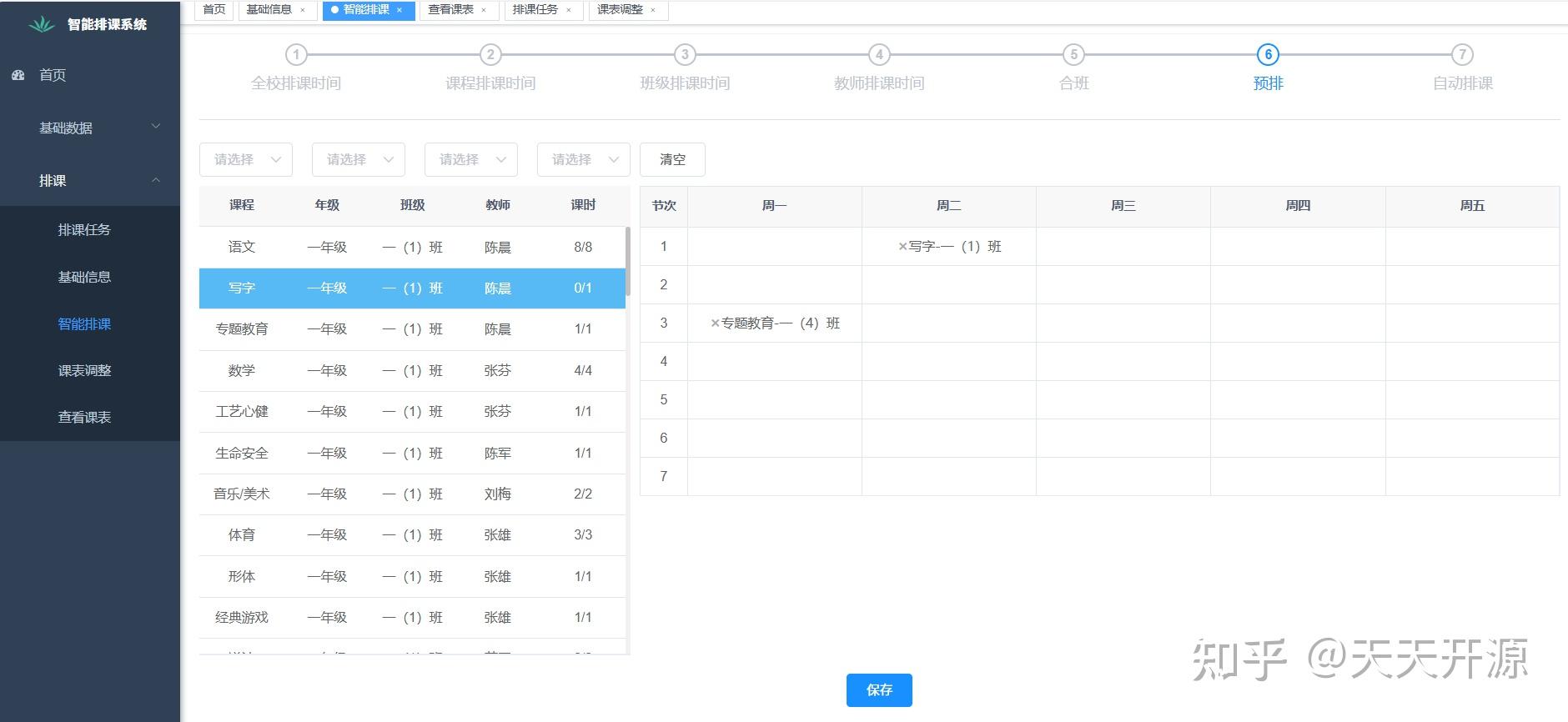Open the first 请选择 dropdown
Image resolution: width=1568 pixels, height=722 pixels.
pyautogui.click(x=246, y=159)
